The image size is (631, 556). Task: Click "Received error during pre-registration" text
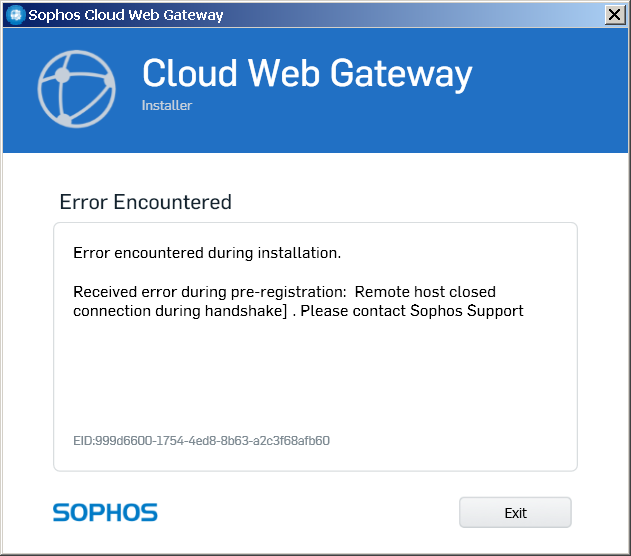tap(209, 292)
